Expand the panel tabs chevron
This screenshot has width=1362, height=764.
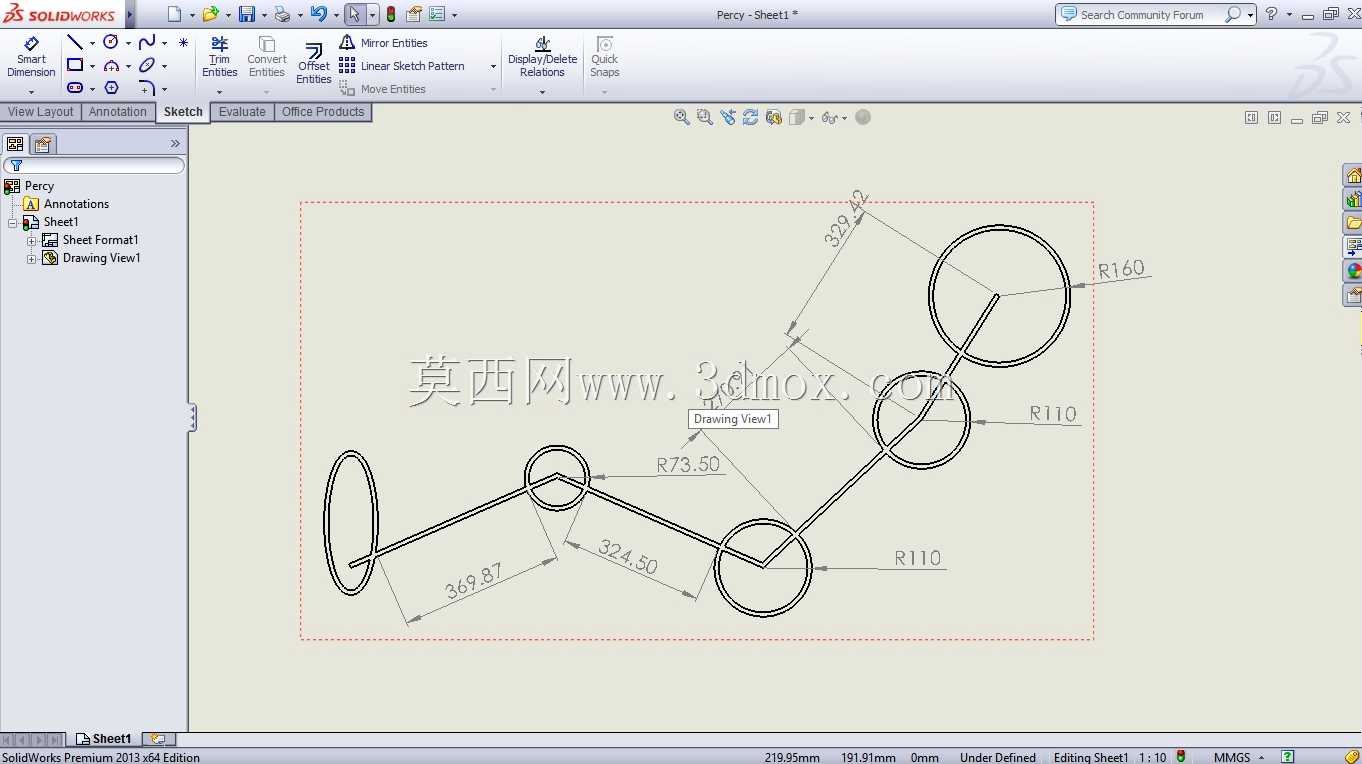175,143
